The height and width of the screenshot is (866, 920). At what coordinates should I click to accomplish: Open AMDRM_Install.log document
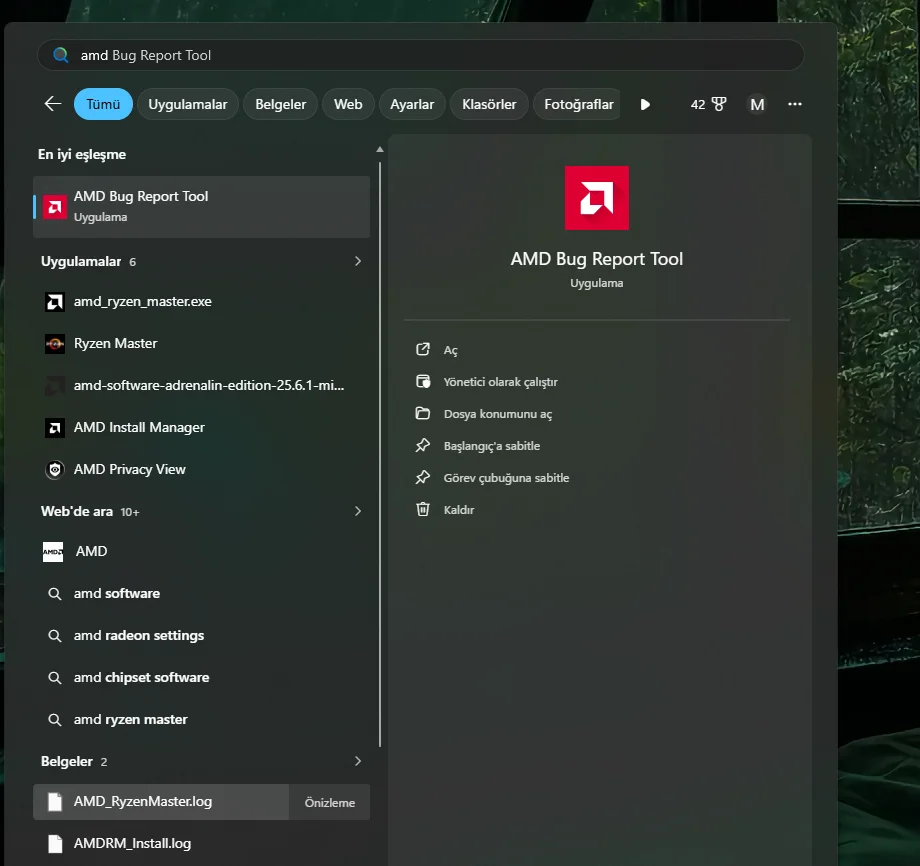(x=201, y=844)
